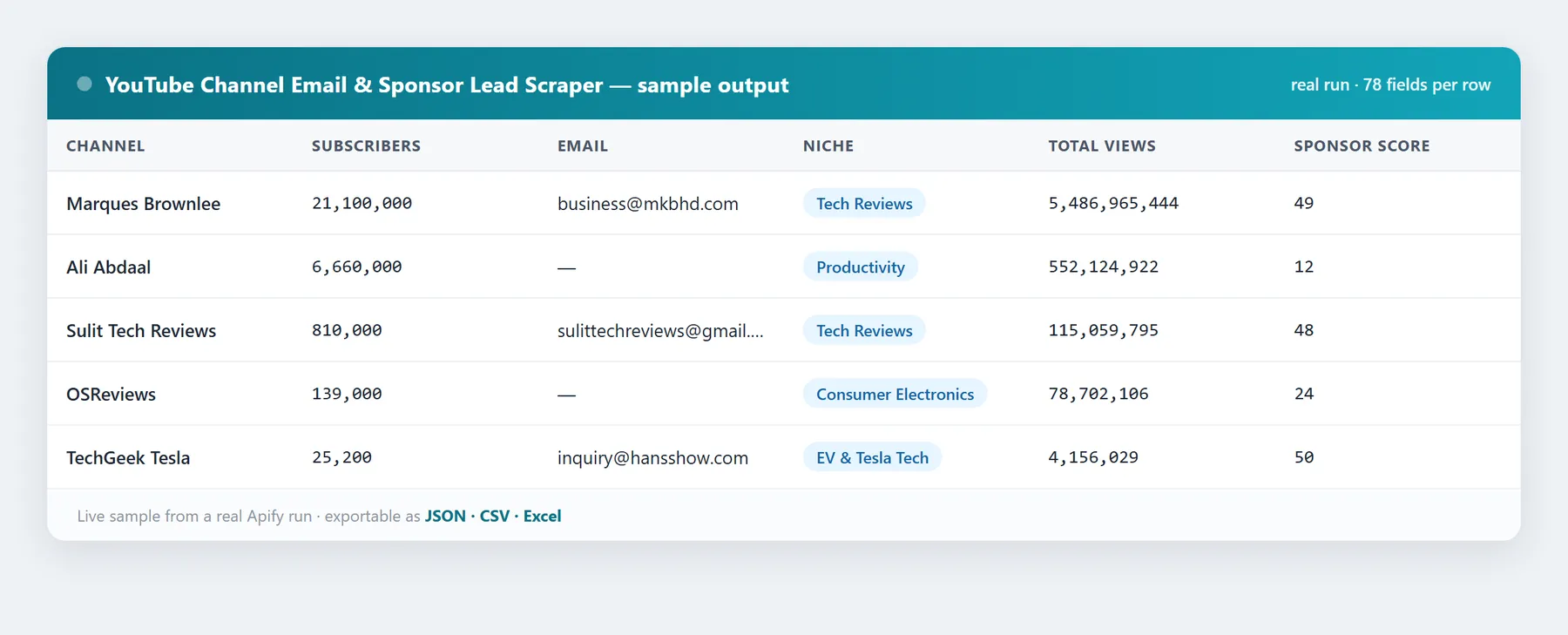Click the OSReviews channel name
The width and height of the screenshot is (1568, 635).
[112, 394]
